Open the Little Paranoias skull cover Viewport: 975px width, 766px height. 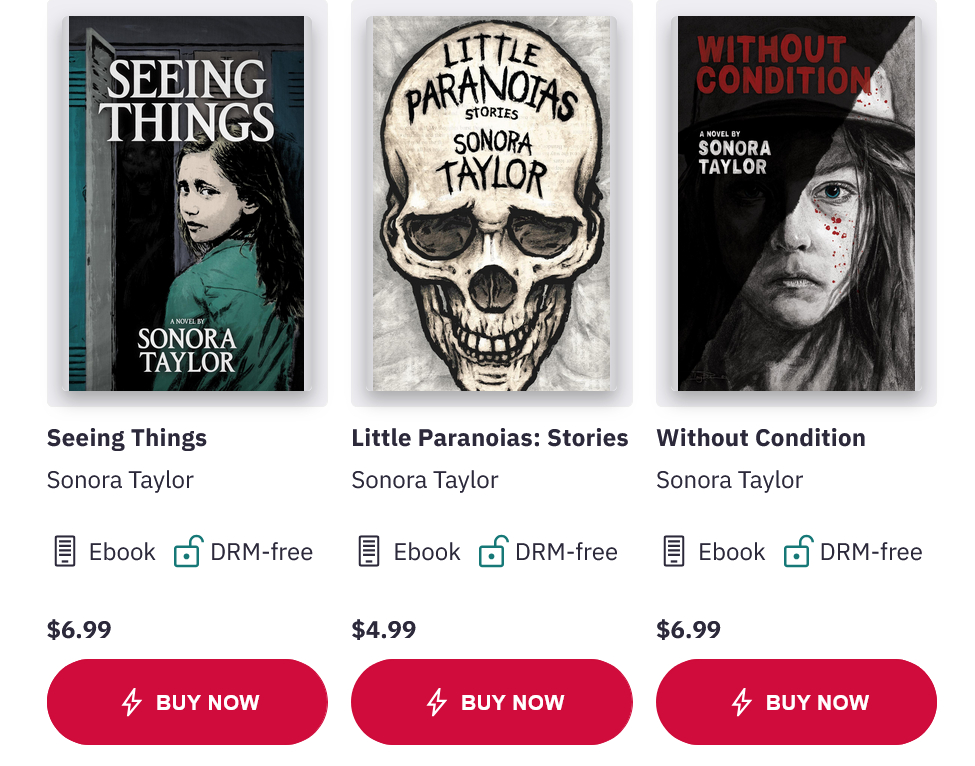tap(492, 203)
